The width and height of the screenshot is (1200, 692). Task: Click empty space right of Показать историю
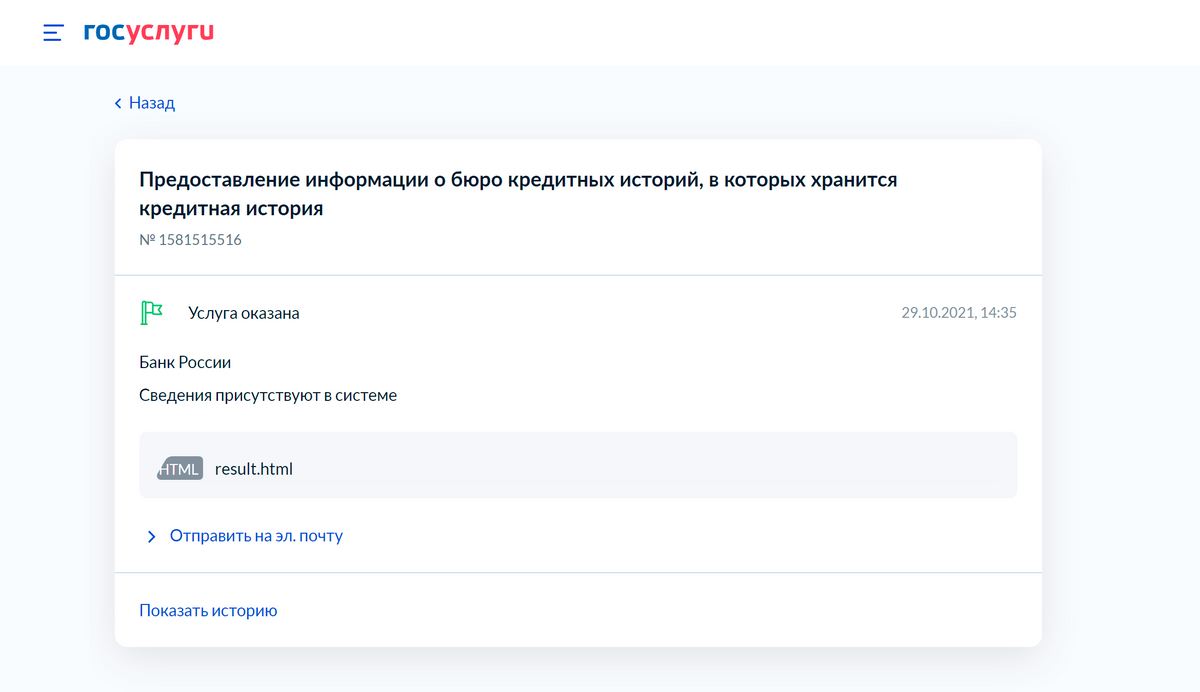[650, 610]
